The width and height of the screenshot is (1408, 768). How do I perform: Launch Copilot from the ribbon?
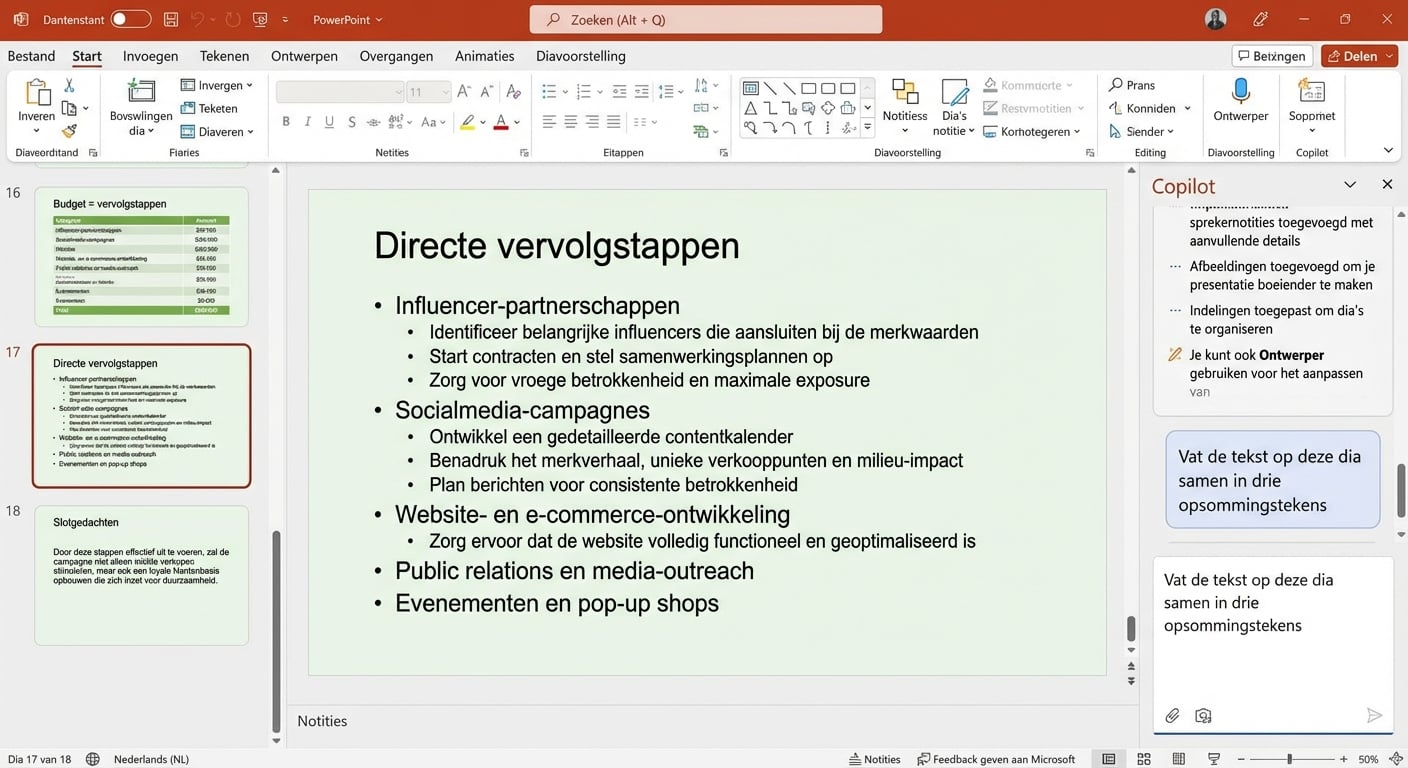tap(1311, 104)
